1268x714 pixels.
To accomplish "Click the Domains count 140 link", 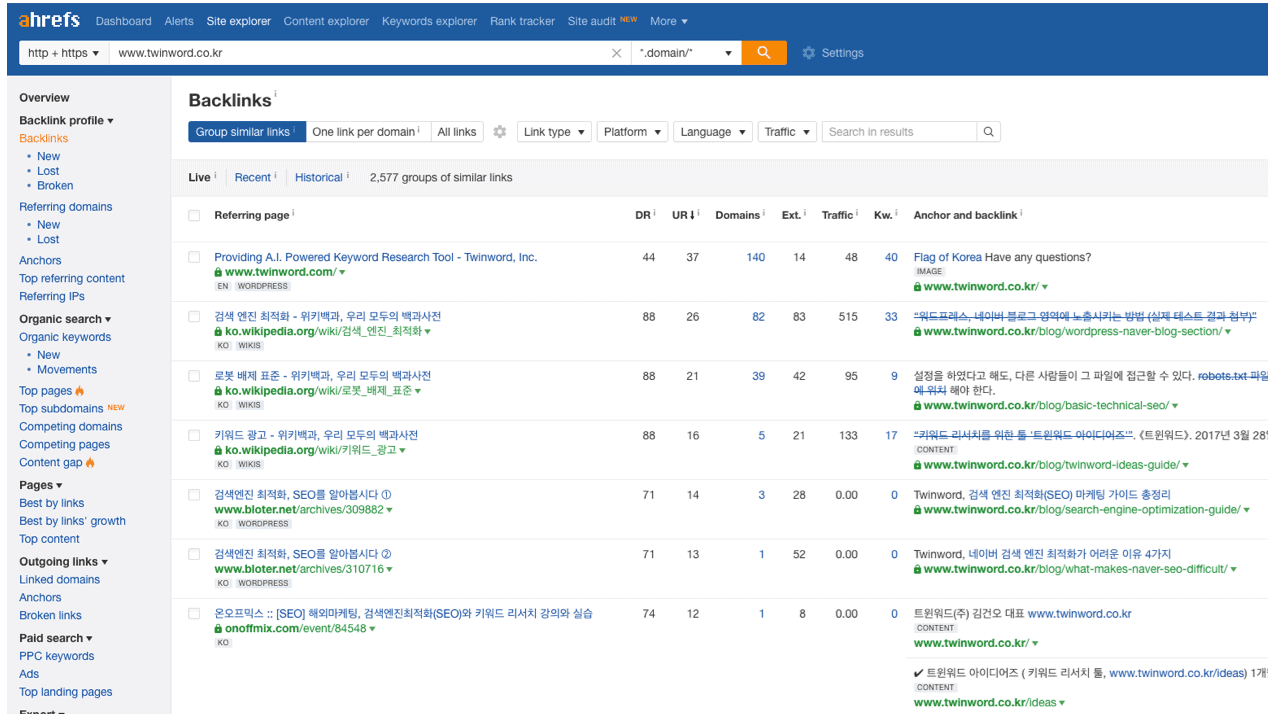I will (x=755, y=257).
